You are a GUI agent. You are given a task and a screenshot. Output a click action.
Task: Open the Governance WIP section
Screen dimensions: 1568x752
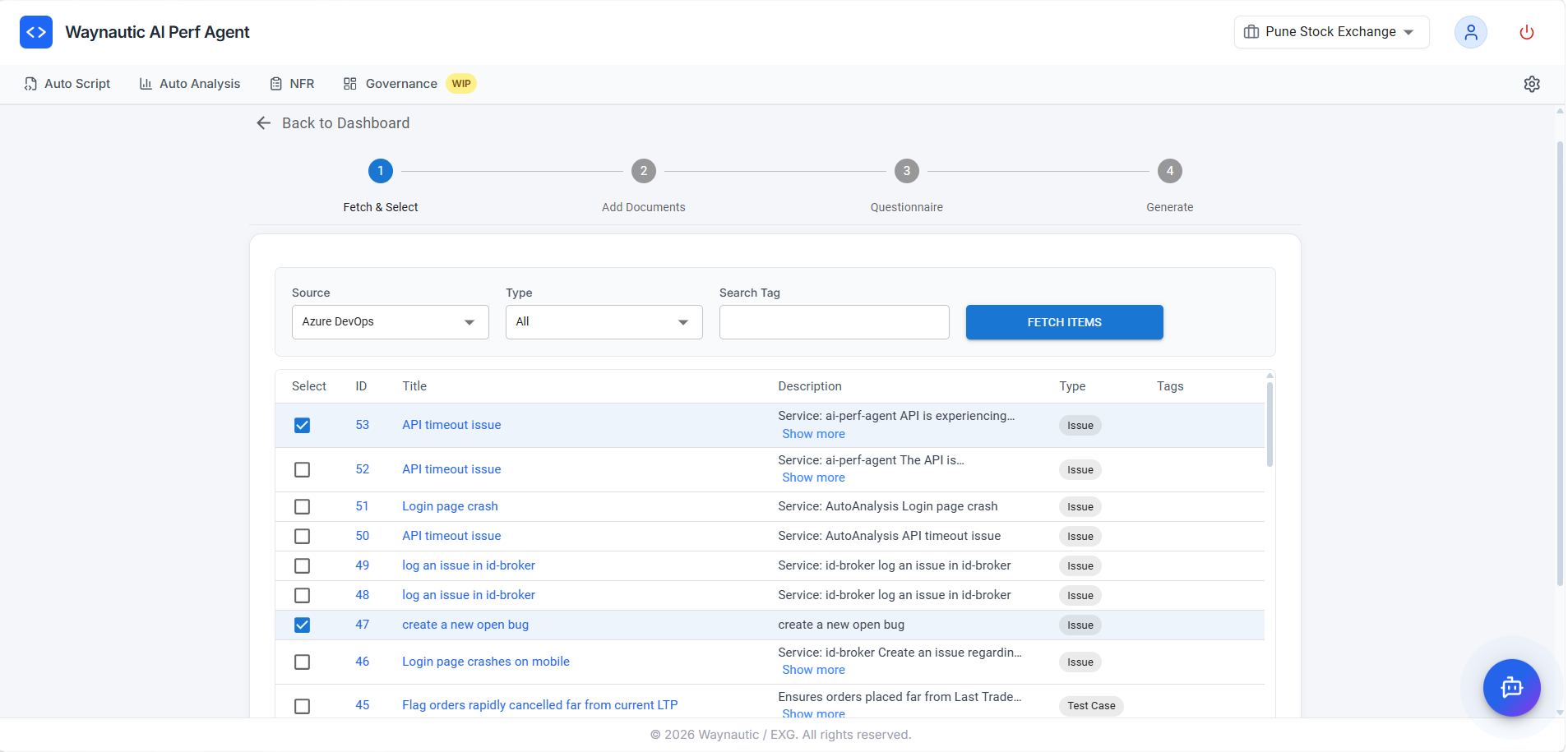(x=400, y=83)
